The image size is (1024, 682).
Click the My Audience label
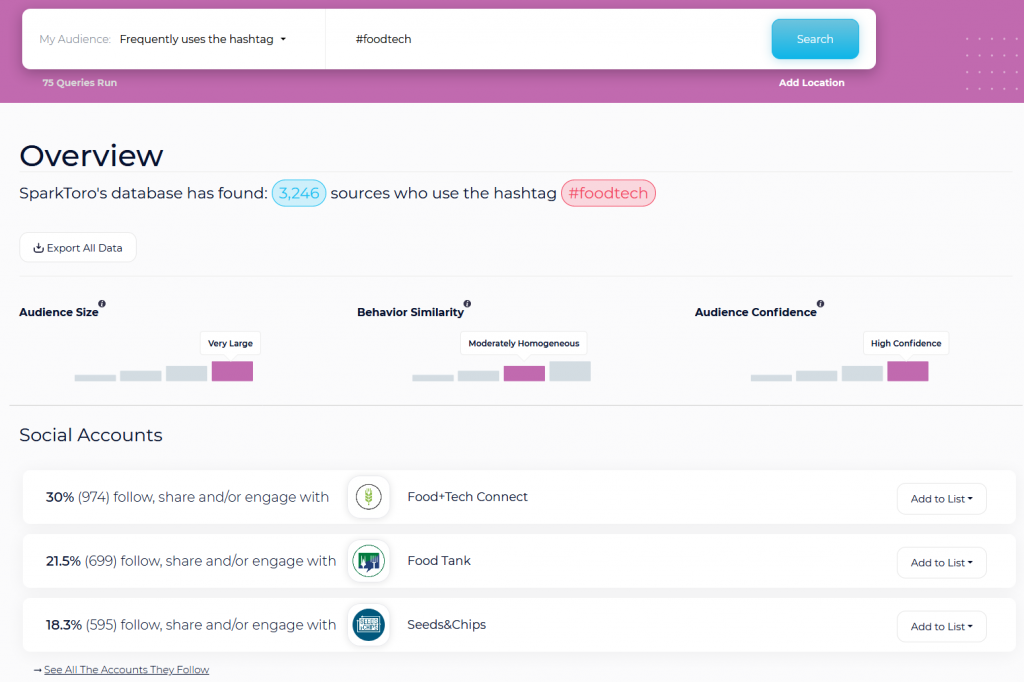[x=75, y=39]
